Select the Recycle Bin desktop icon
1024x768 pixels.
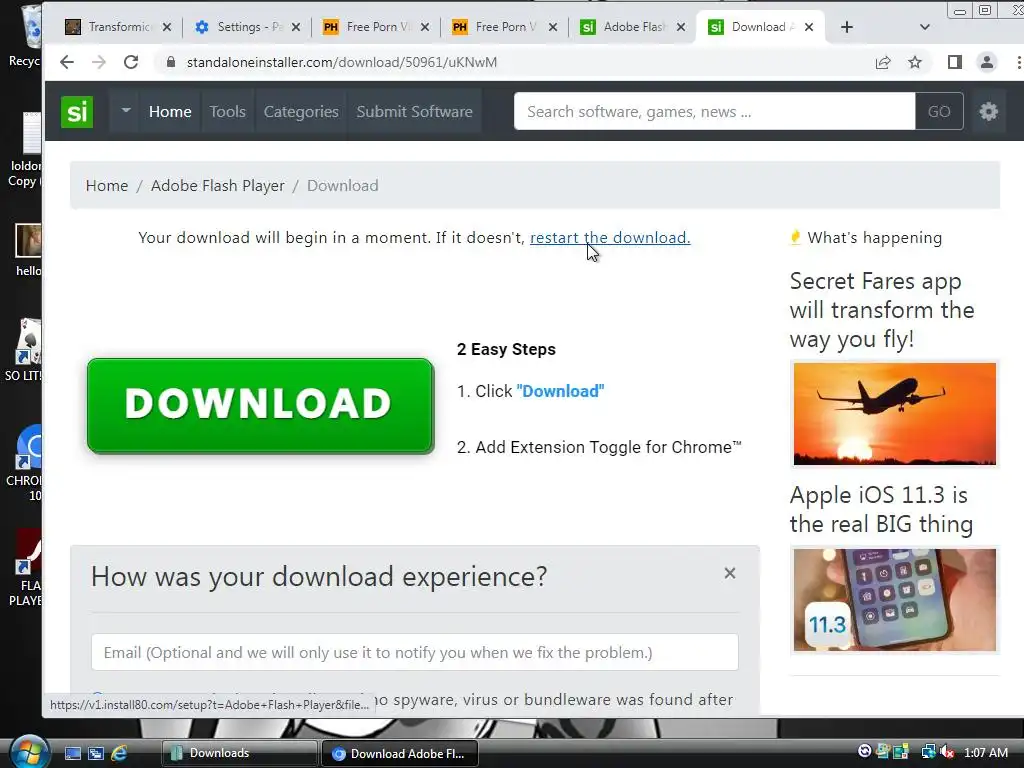pos(26,36)
